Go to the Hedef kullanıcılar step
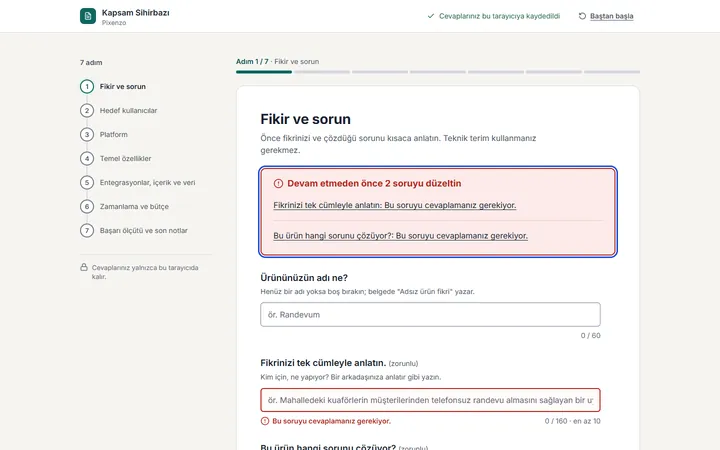 coord(128,110)
